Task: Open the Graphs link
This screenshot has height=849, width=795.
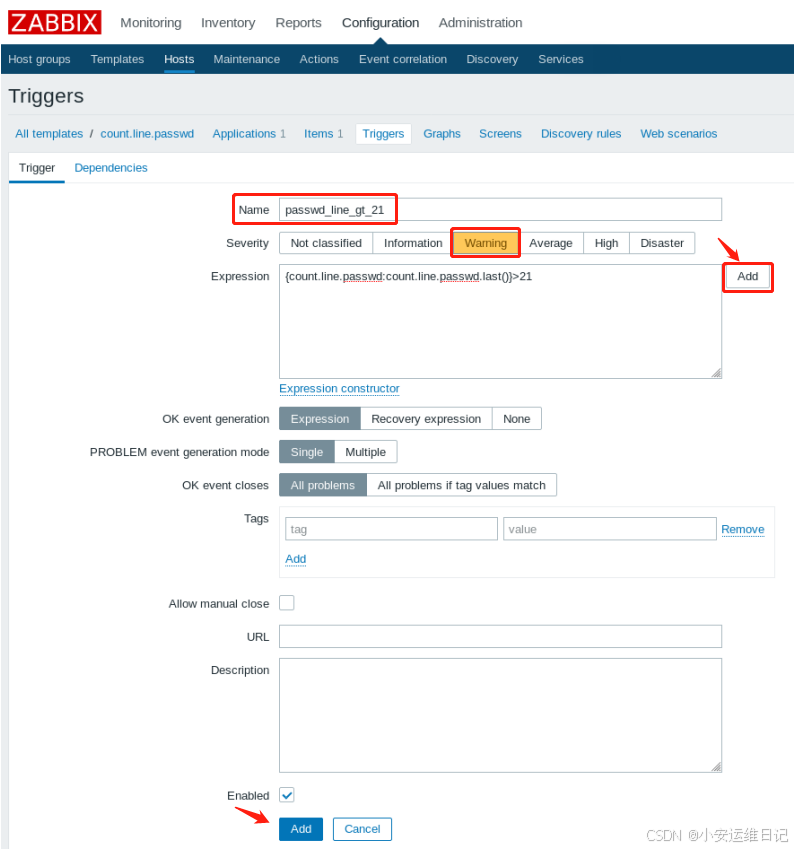Action: coord(442,134)
